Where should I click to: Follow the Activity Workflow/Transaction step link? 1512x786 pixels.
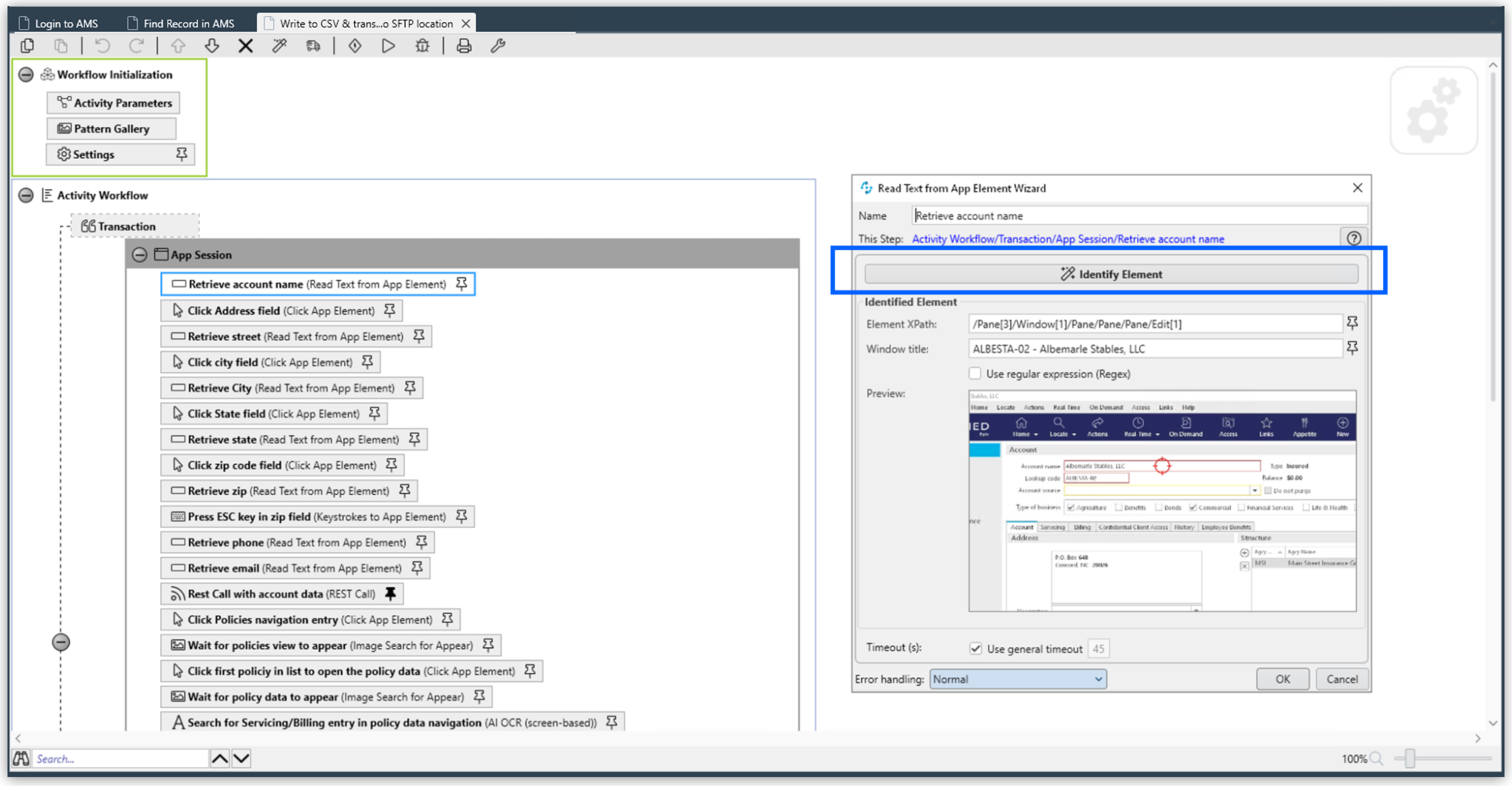[x=1068, y=239]
